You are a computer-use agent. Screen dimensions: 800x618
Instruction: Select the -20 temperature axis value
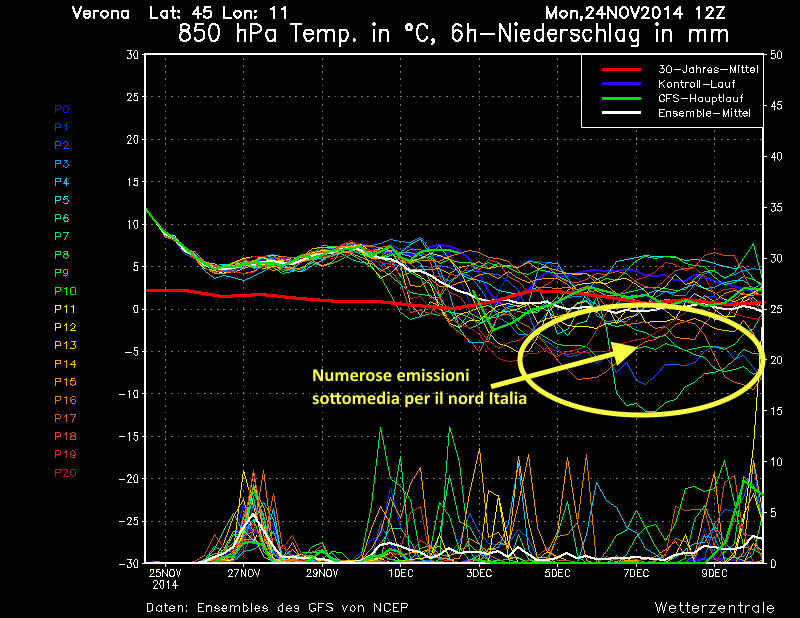(x=129, y=479)
